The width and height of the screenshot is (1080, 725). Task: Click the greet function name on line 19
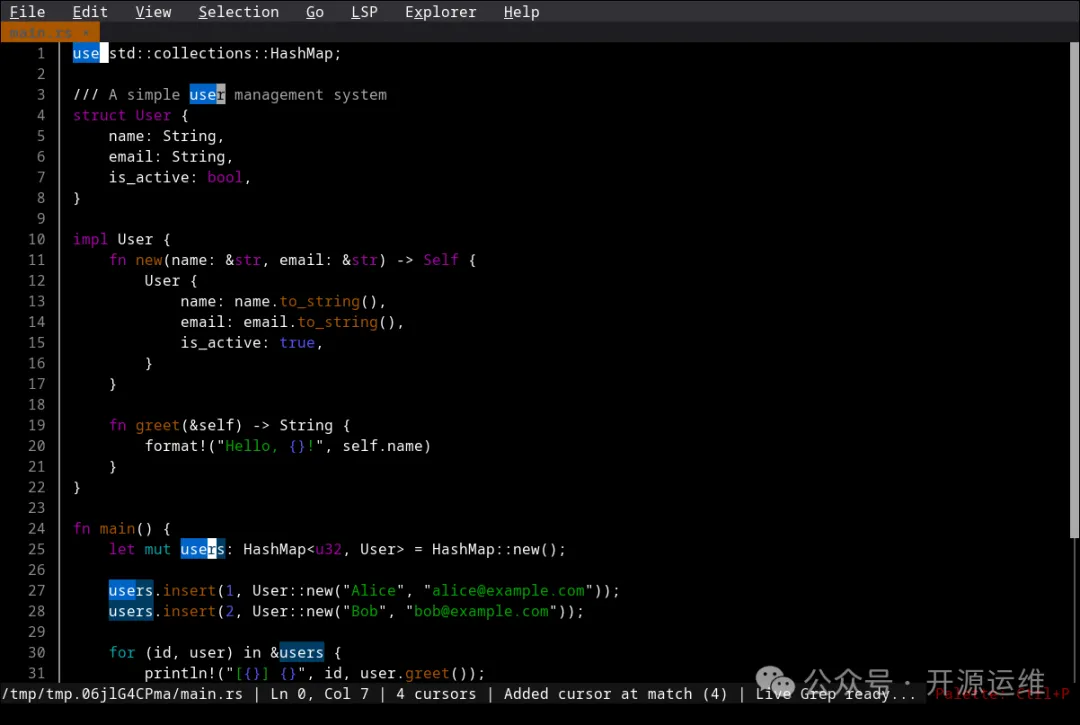click(x=158, y=425)
